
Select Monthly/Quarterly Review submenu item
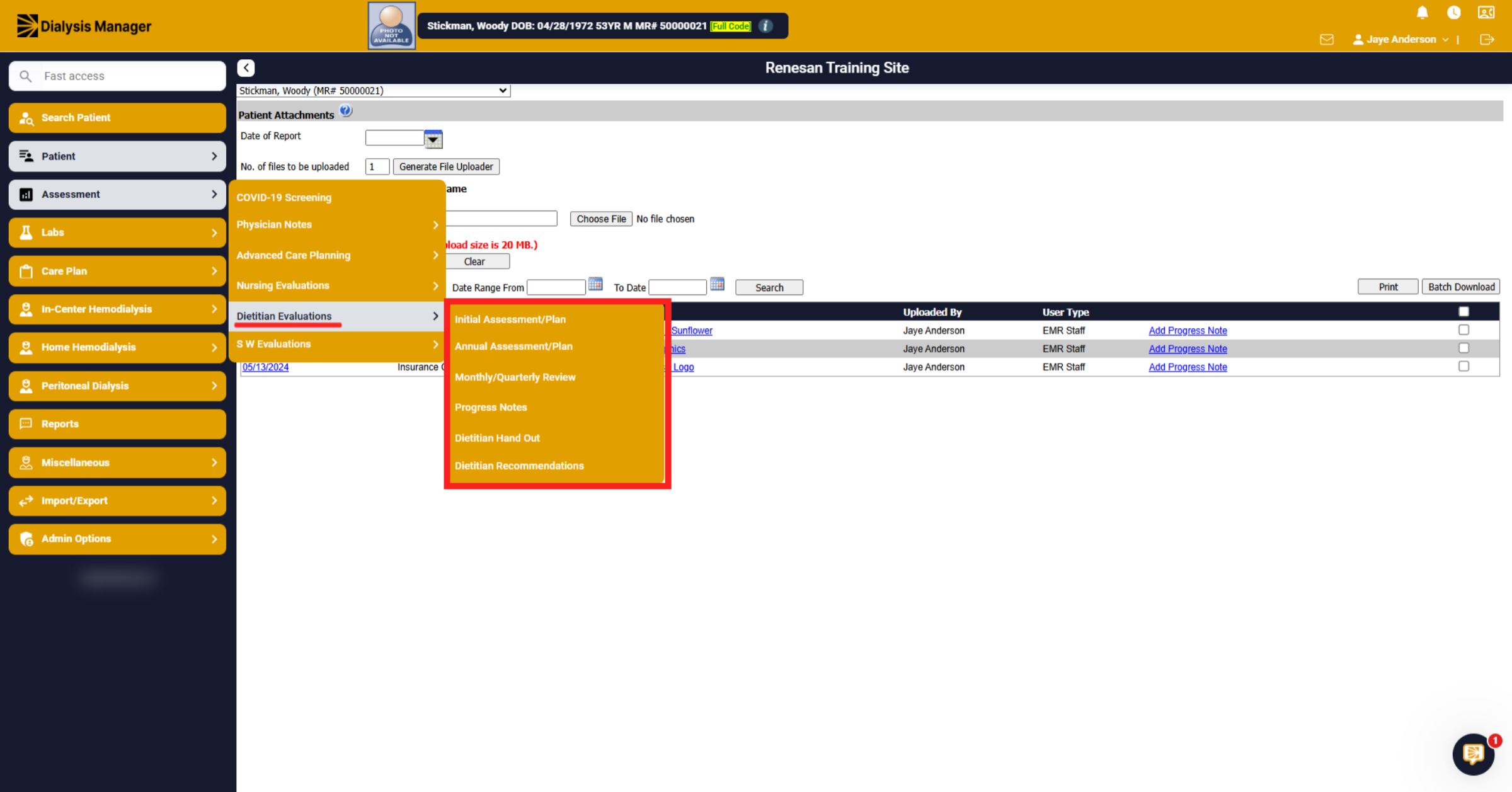[515, 377]
